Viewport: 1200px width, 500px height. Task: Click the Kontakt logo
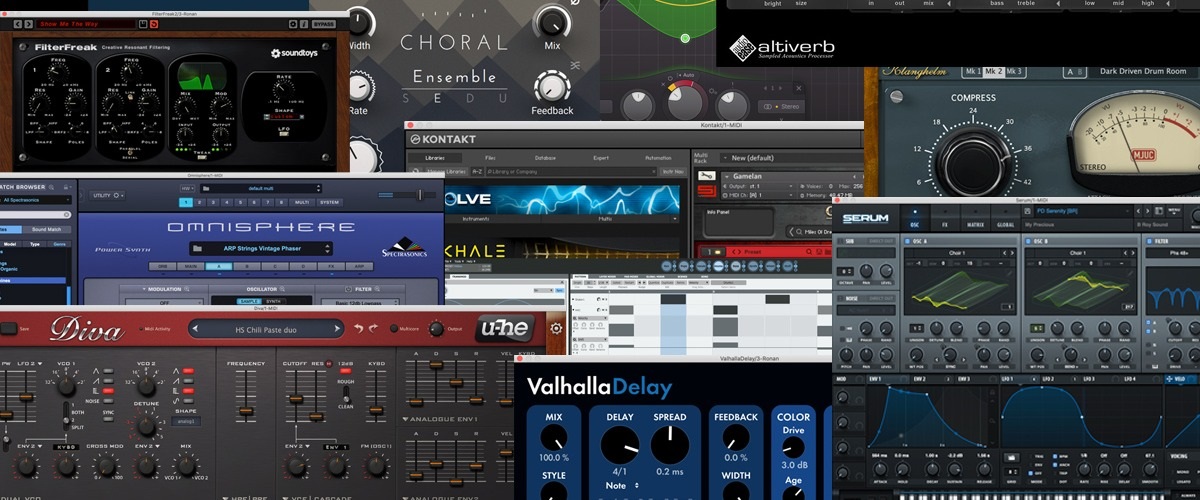pos(442,139)
